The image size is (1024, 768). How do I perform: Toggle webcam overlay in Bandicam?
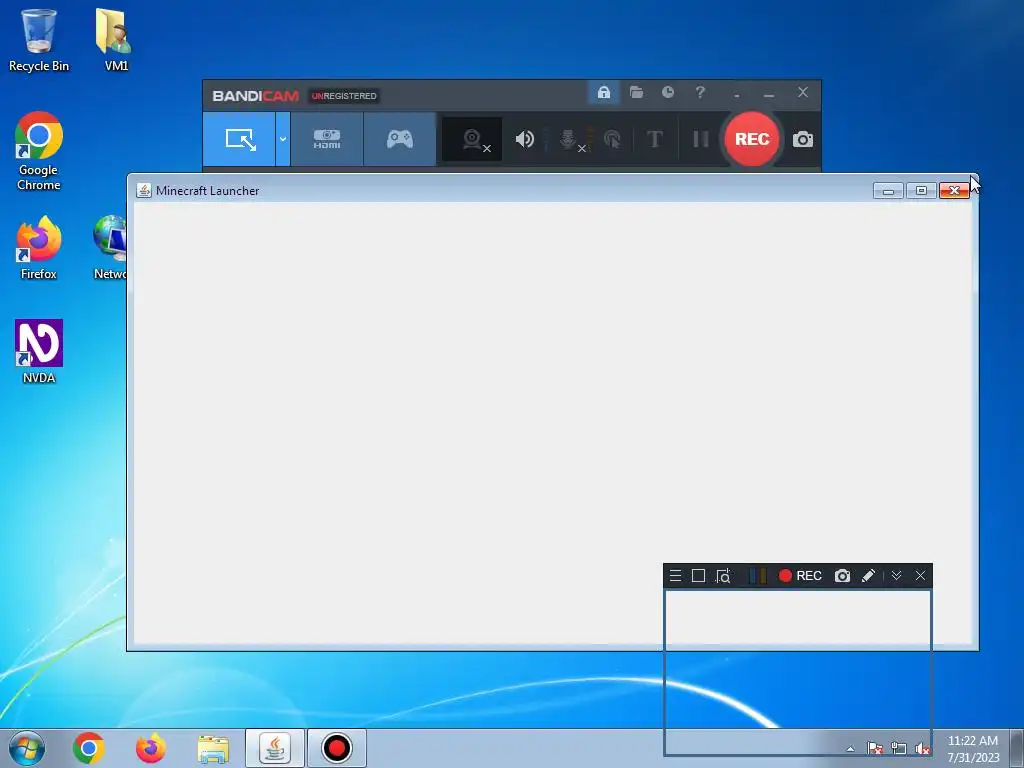pos(472,139)
